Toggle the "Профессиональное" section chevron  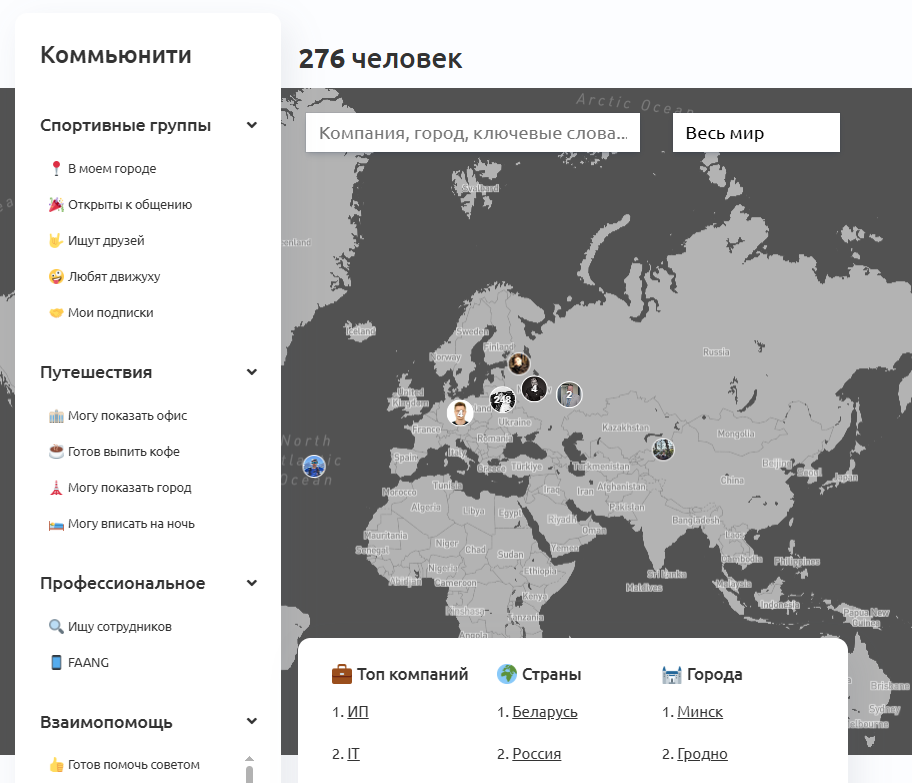pos(252,584)
